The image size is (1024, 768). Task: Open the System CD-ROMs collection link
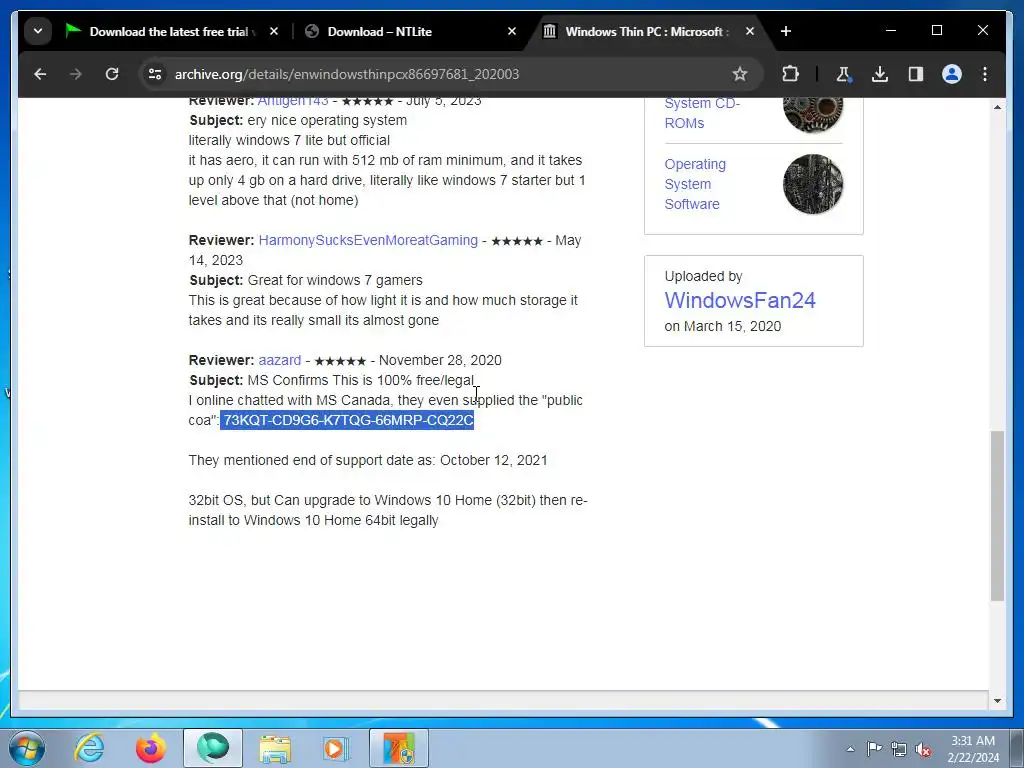(702, 112)
